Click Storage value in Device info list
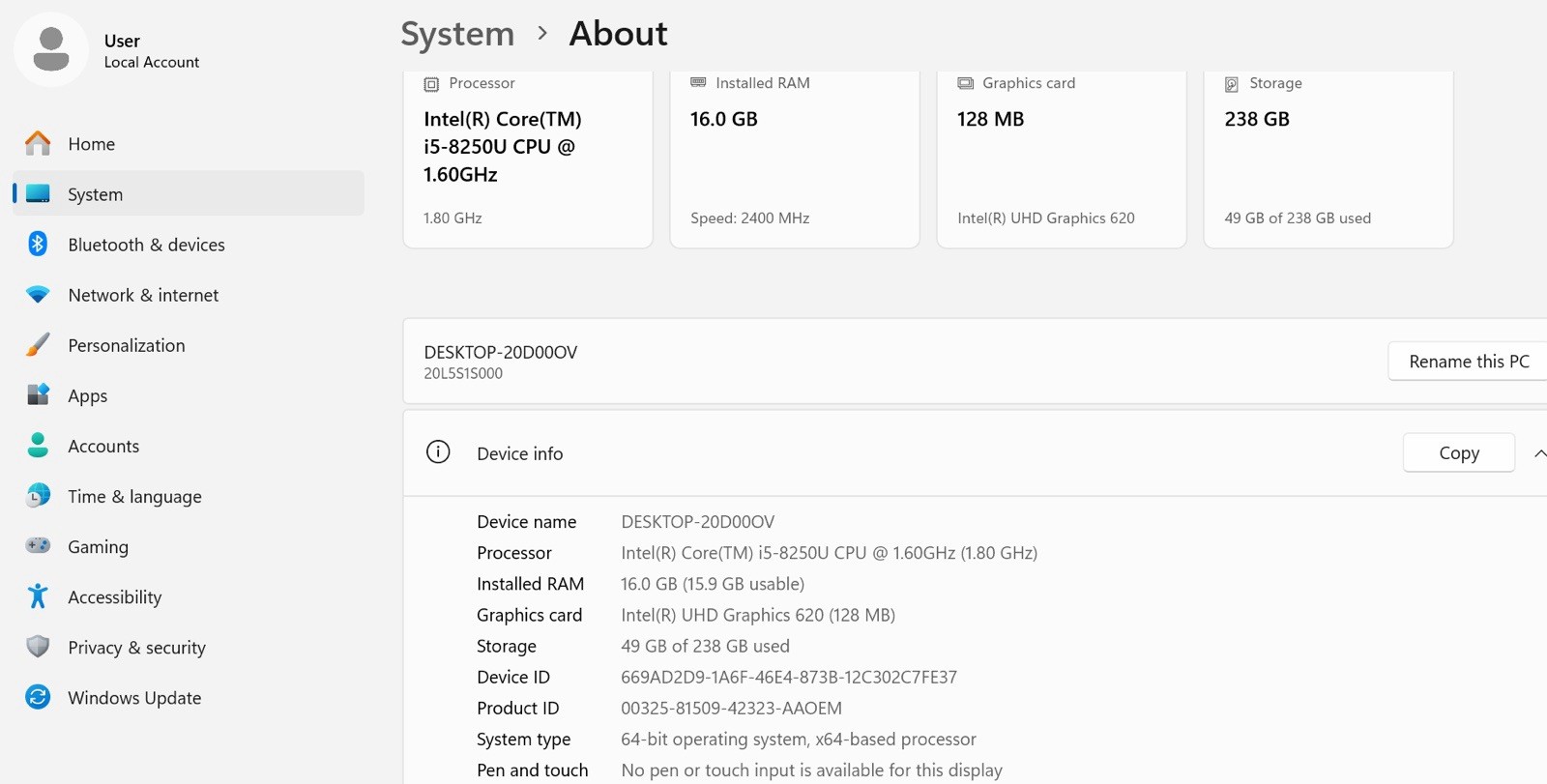The image size is (1547, 784). coord(705,645)
